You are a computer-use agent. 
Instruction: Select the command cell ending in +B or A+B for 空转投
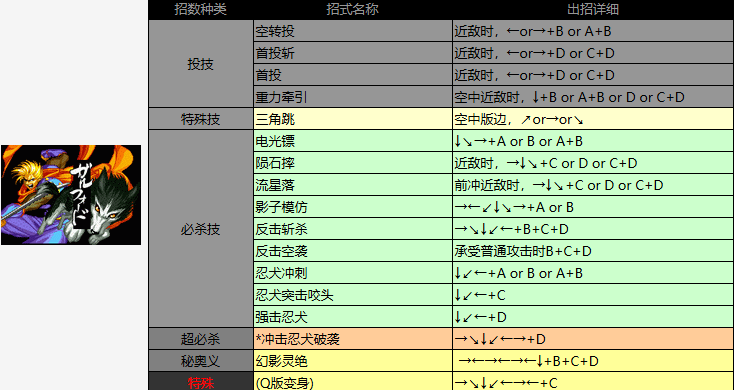coord(593,31)
